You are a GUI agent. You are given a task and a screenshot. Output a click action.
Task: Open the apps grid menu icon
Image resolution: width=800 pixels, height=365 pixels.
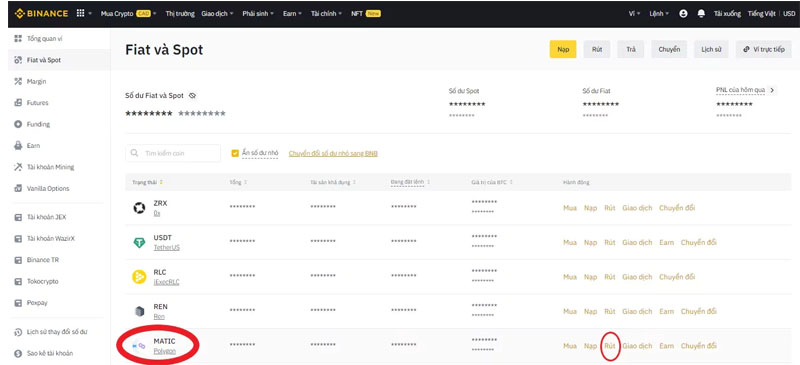[80, 14]
